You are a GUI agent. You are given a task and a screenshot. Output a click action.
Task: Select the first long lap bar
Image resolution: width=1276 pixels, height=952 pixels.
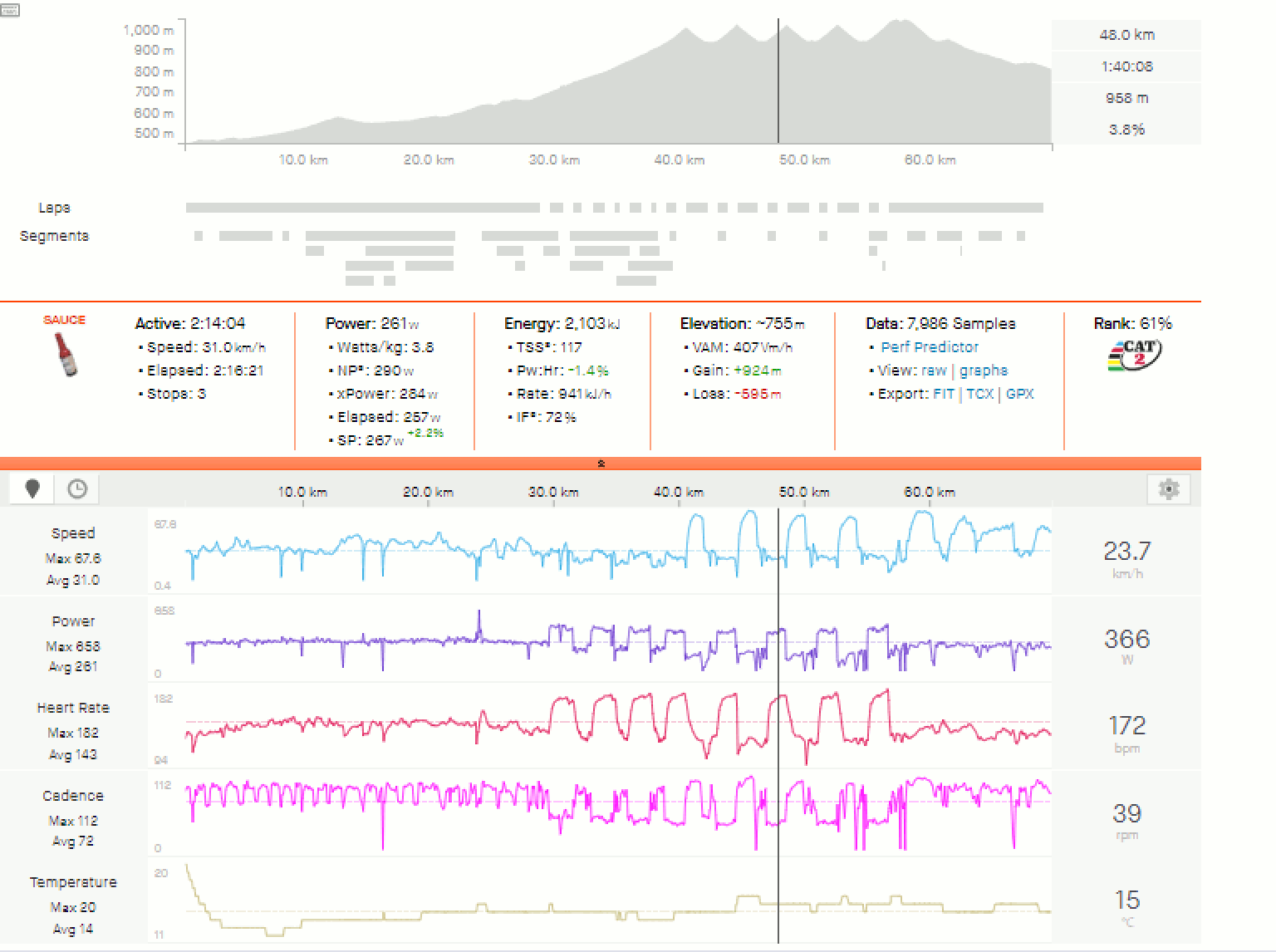(362, 208)
